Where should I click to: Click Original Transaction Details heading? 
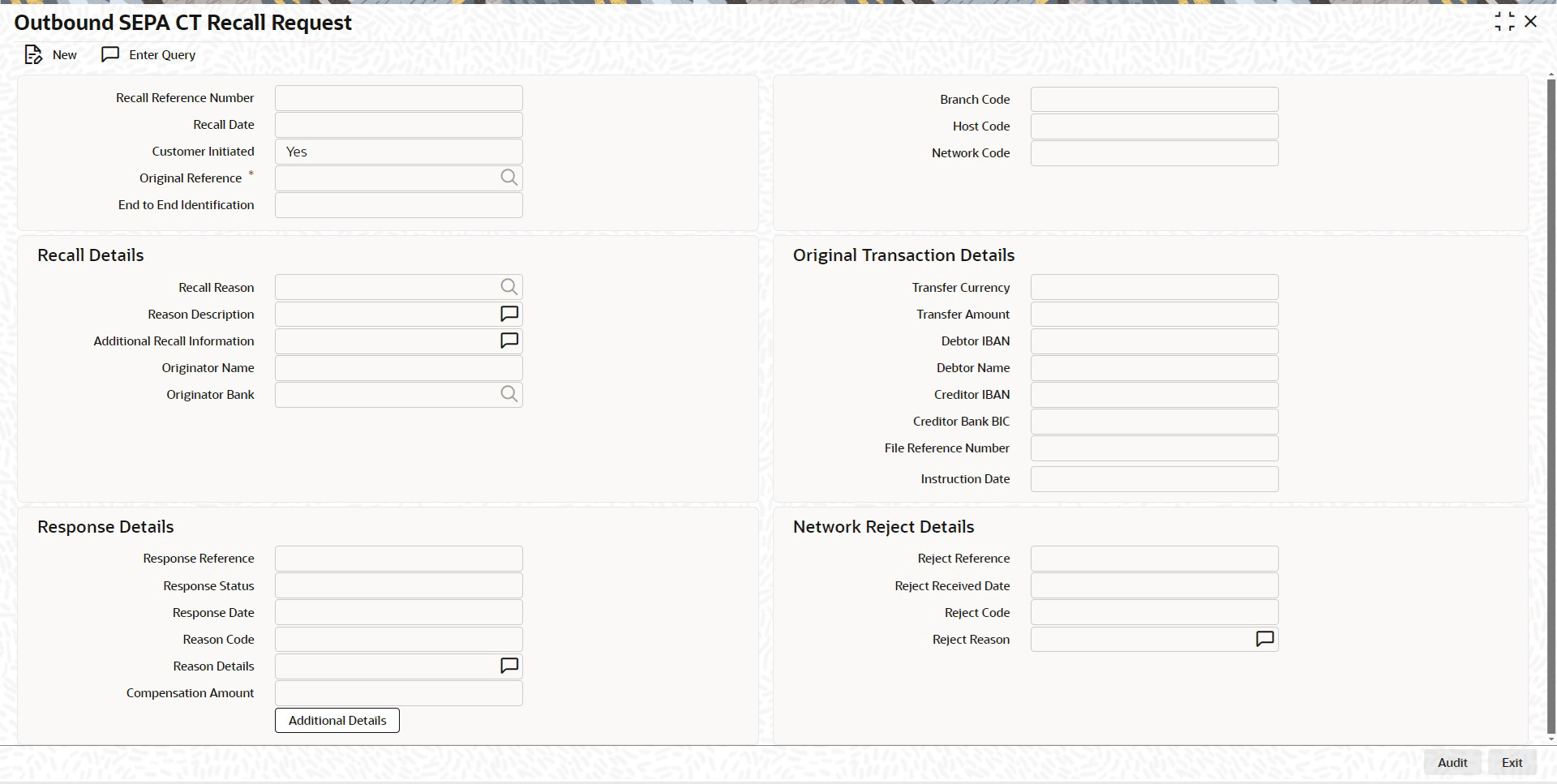(x=903, y=255)
